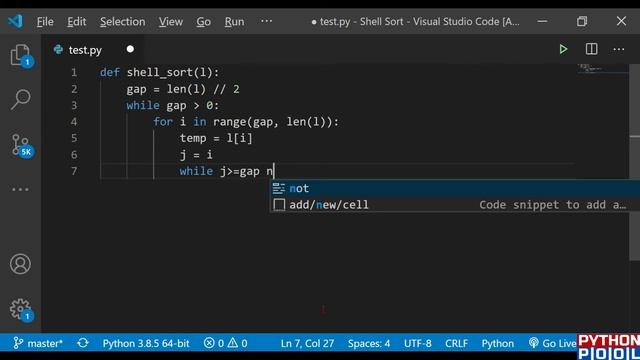This screenshot has width=640, height=360.
Task: Open the master branch indicator
Action: (x=38, y=343)
